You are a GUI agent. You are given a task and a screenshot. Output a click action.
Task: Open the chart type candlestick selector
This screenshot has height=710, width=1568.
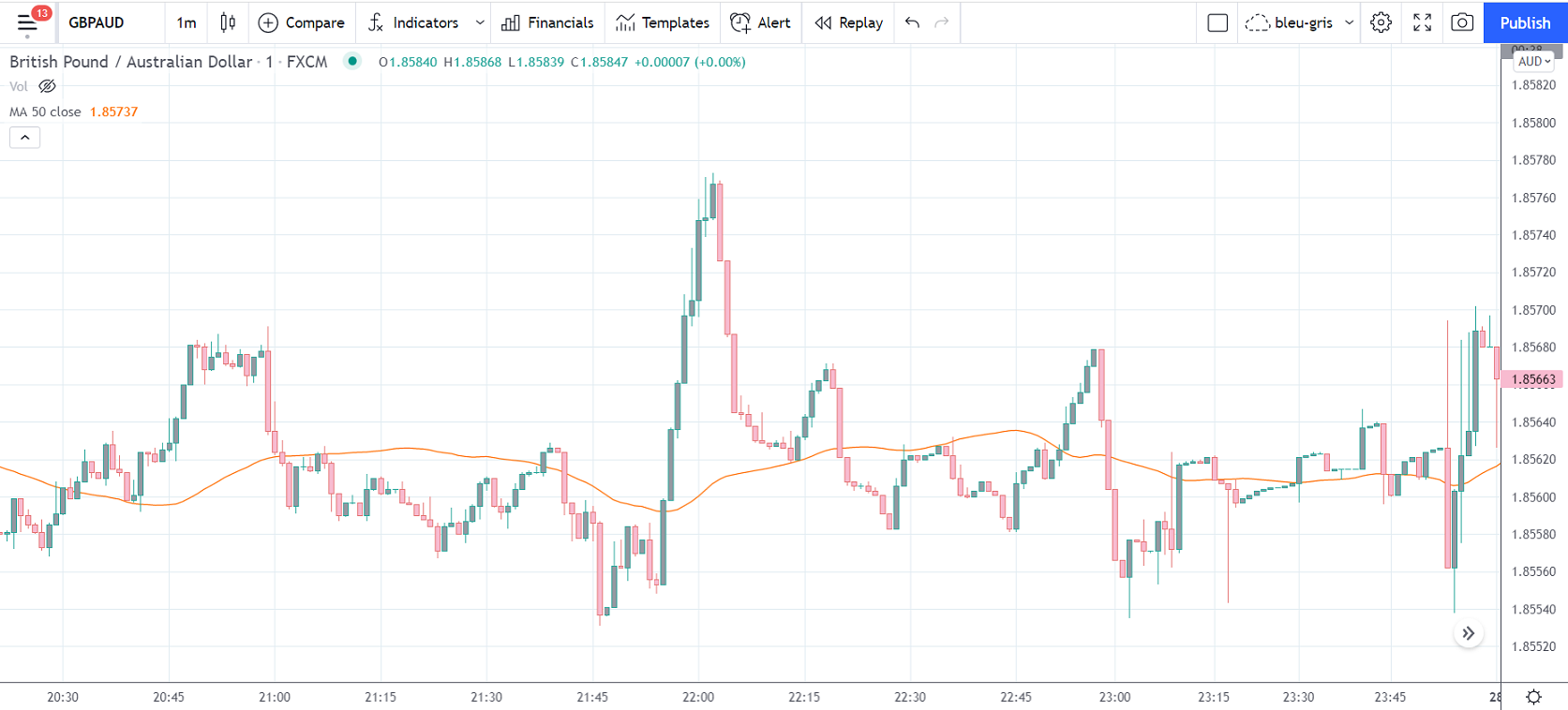pyautogui.click(x=228, y=22)
